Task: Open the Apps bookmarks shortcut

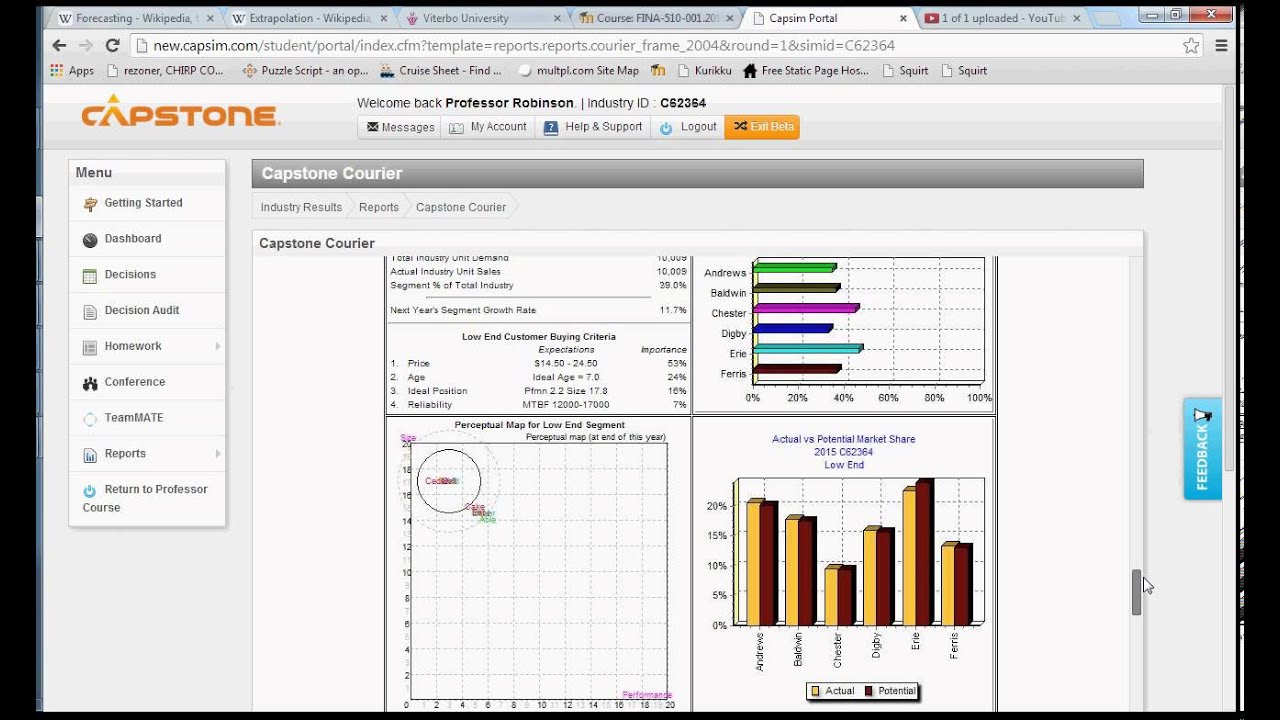Action: [x=72, y=70]
